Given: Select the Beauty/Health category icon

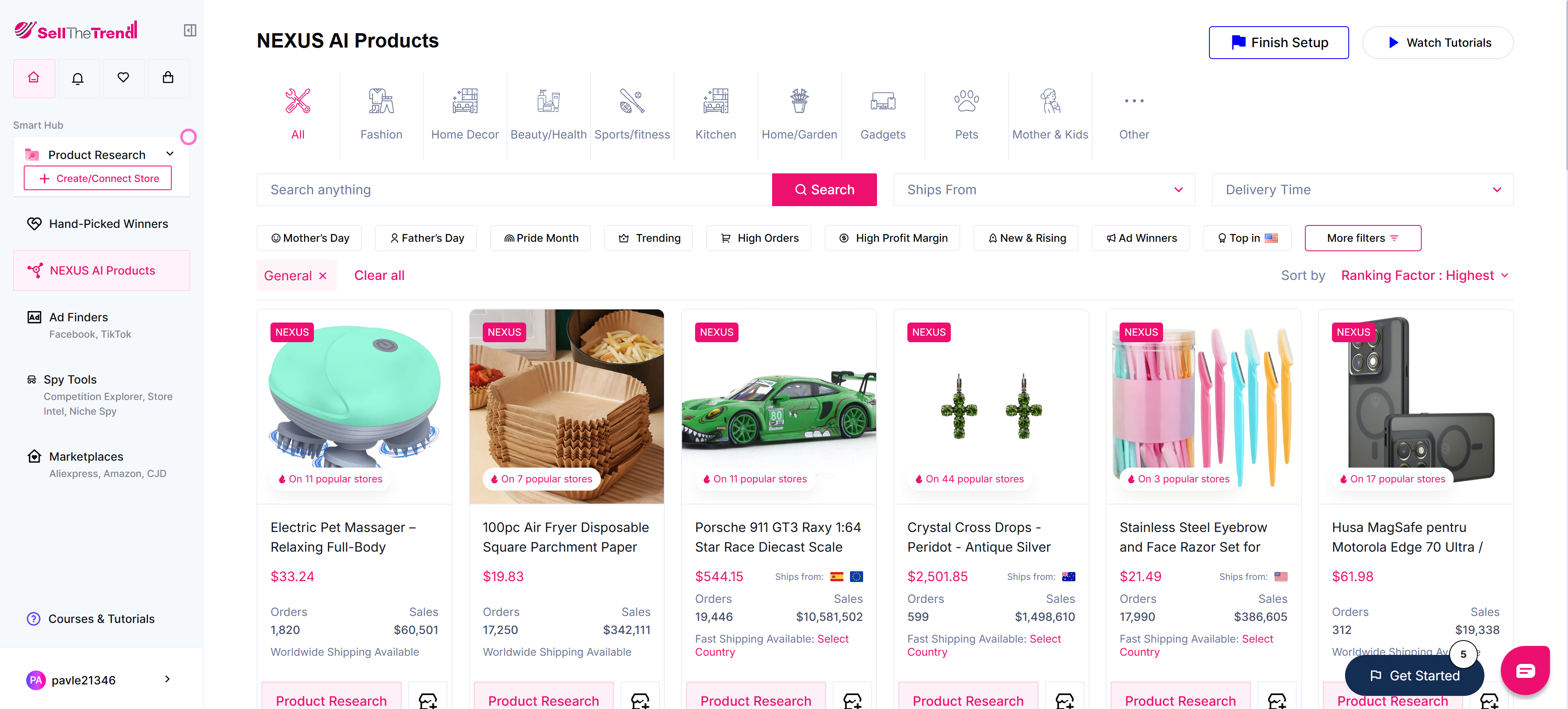Looking at the screenshot, I should point(548,101).
